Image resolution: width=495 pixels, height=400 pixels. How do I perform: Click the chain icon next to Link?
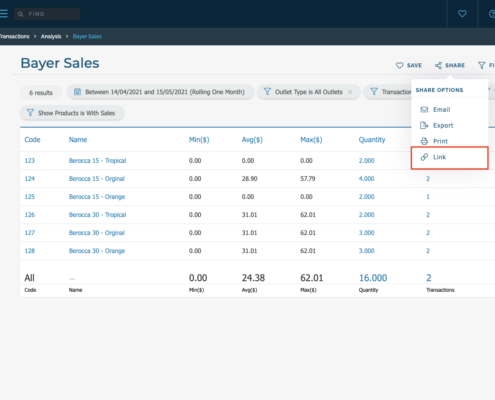click(424, 157)
